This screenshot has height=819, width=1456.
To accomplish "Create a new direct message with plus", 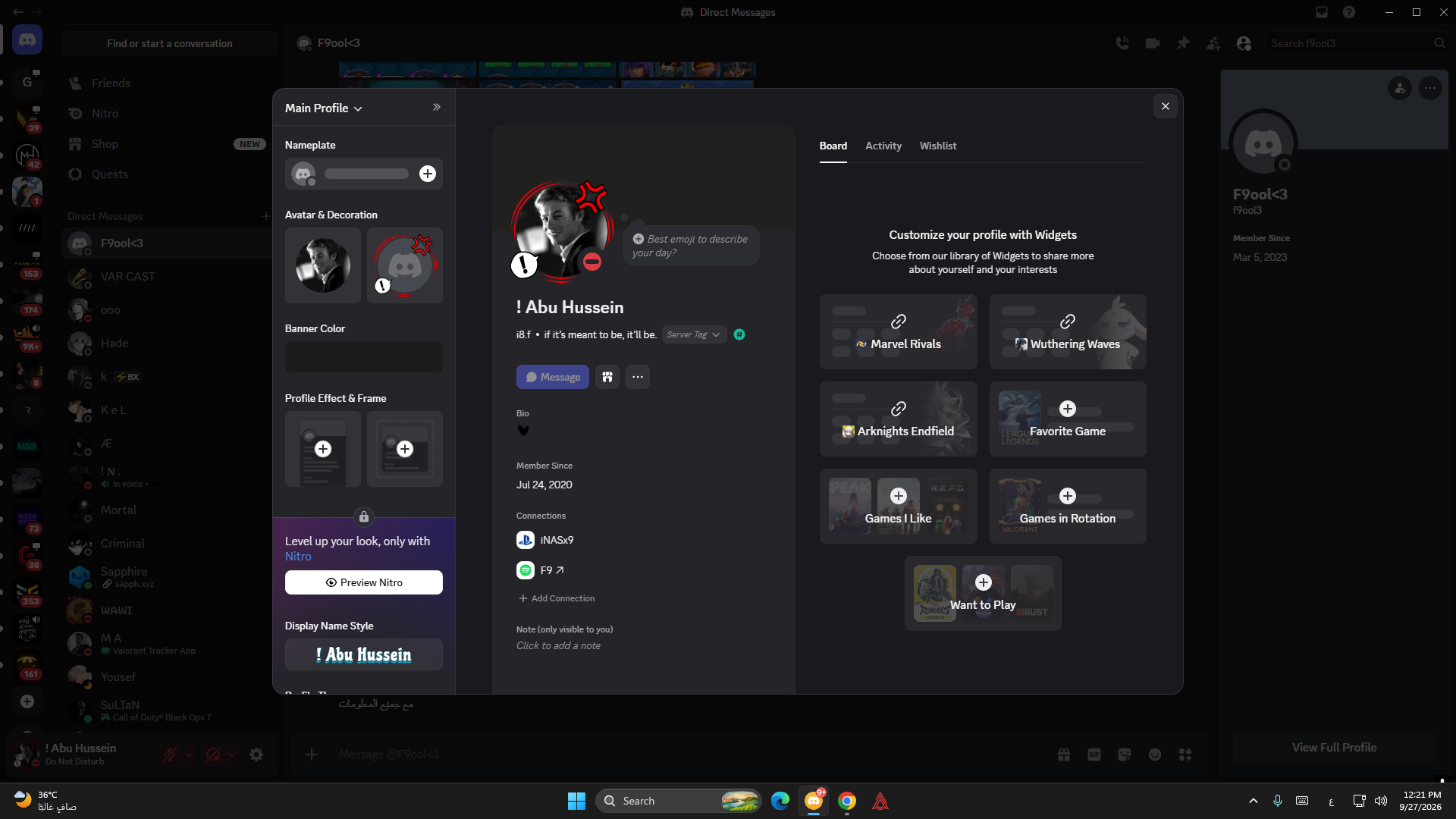I will 265,216.
